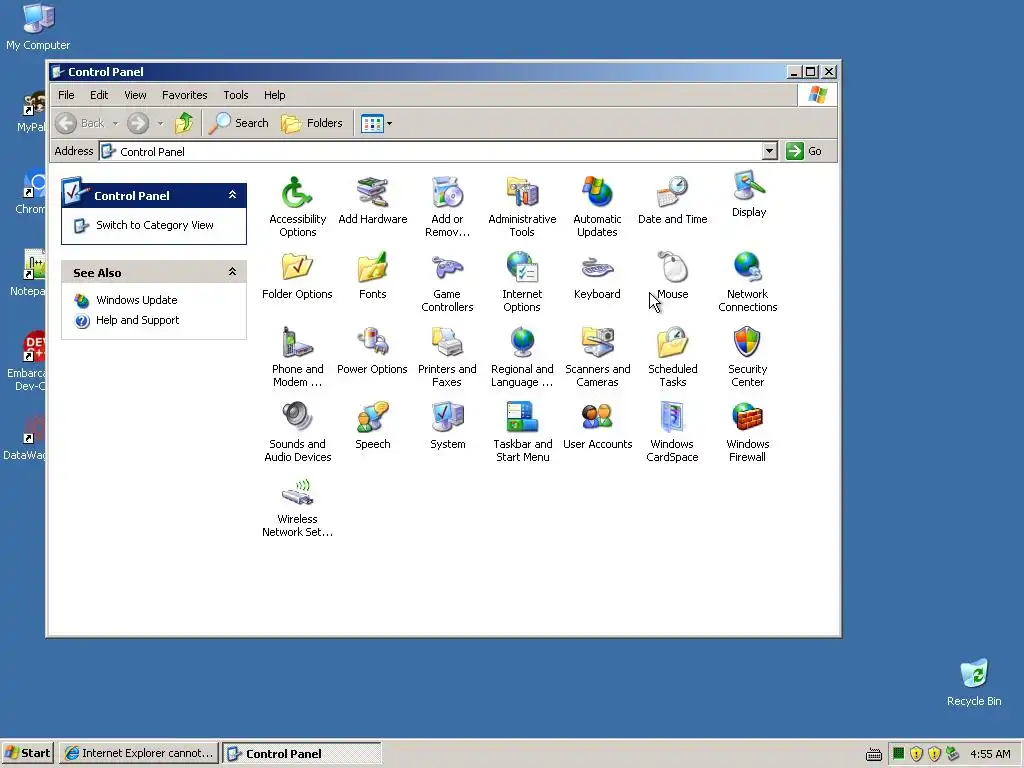Open Windows Firewall icon
Viewport: 1024px width, 768px height.
click(x=748, y=432)
